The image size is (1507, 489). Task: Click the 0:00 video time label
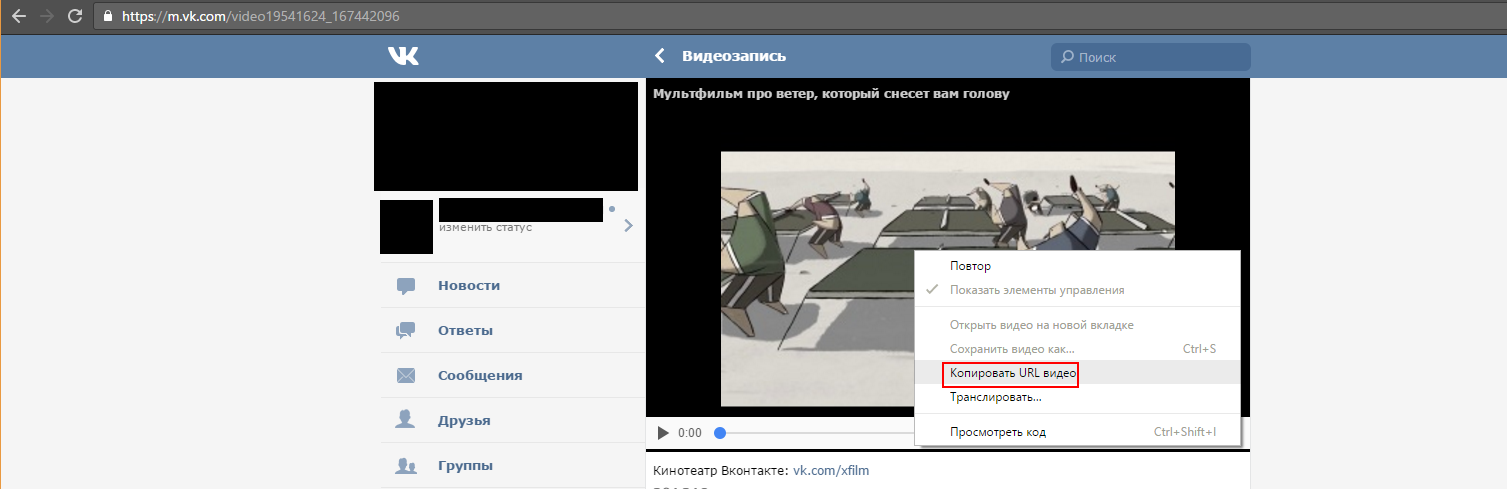(690, 433)
